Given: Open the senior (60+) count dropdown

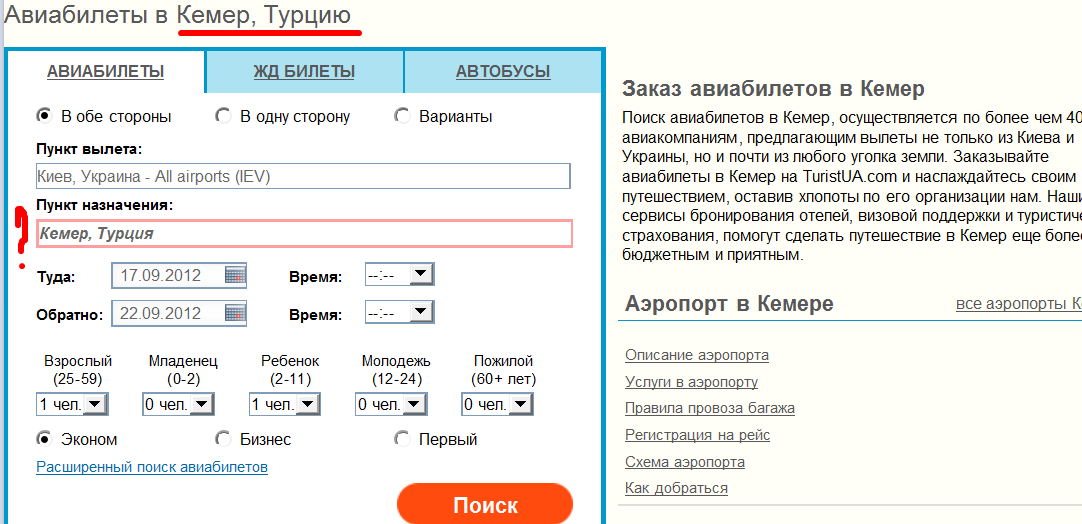Looking at the screenshot, I should pos(519,404).
